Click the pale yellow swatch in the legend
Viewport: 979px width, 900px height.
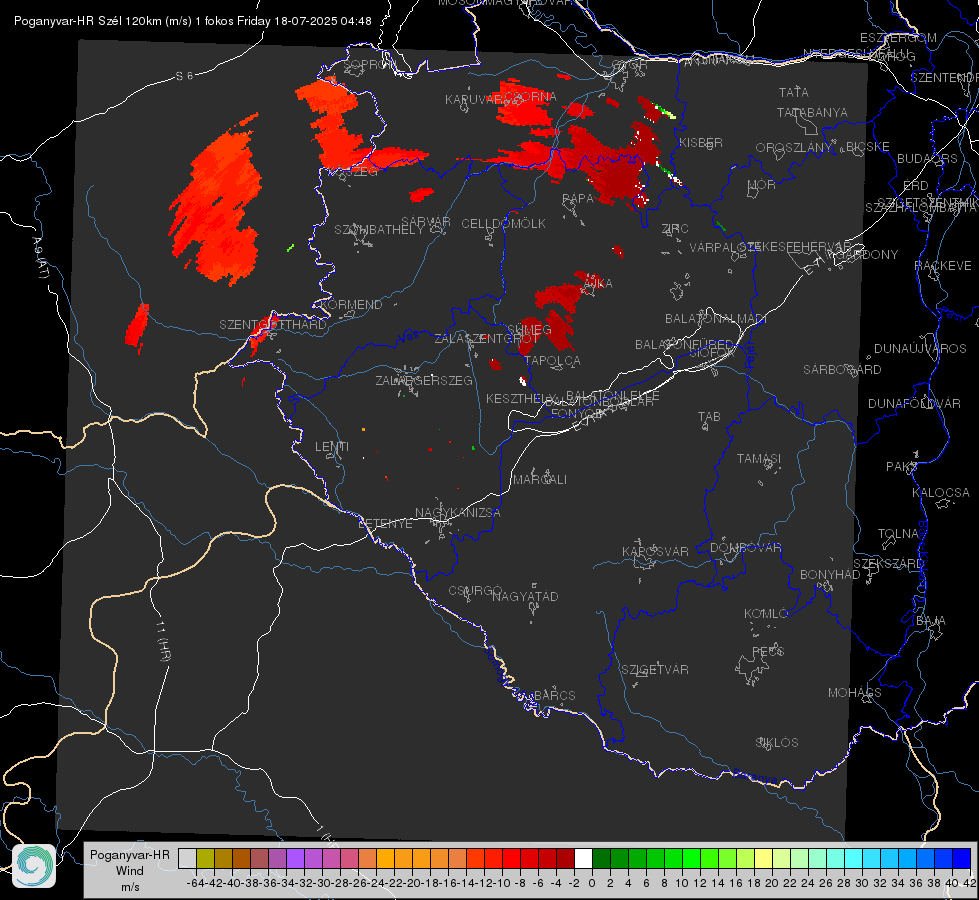tap(763, 858)
